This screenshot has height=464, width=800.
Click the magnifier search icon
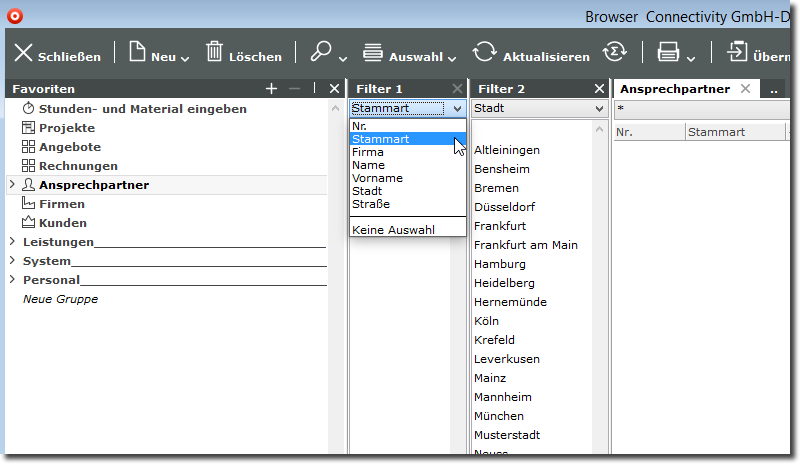(321, 53)
